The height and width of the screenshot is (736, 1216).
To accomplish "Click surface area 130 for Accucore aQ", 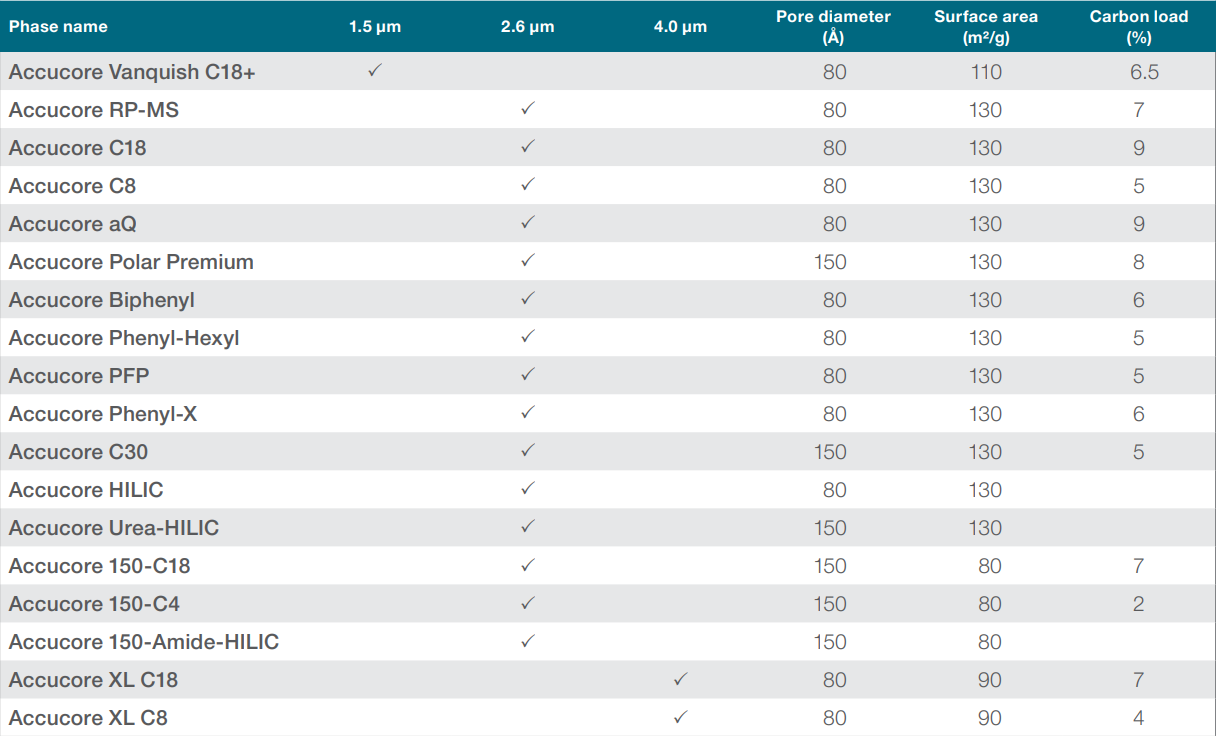I will pyautogui.click(x=986, y=224).
